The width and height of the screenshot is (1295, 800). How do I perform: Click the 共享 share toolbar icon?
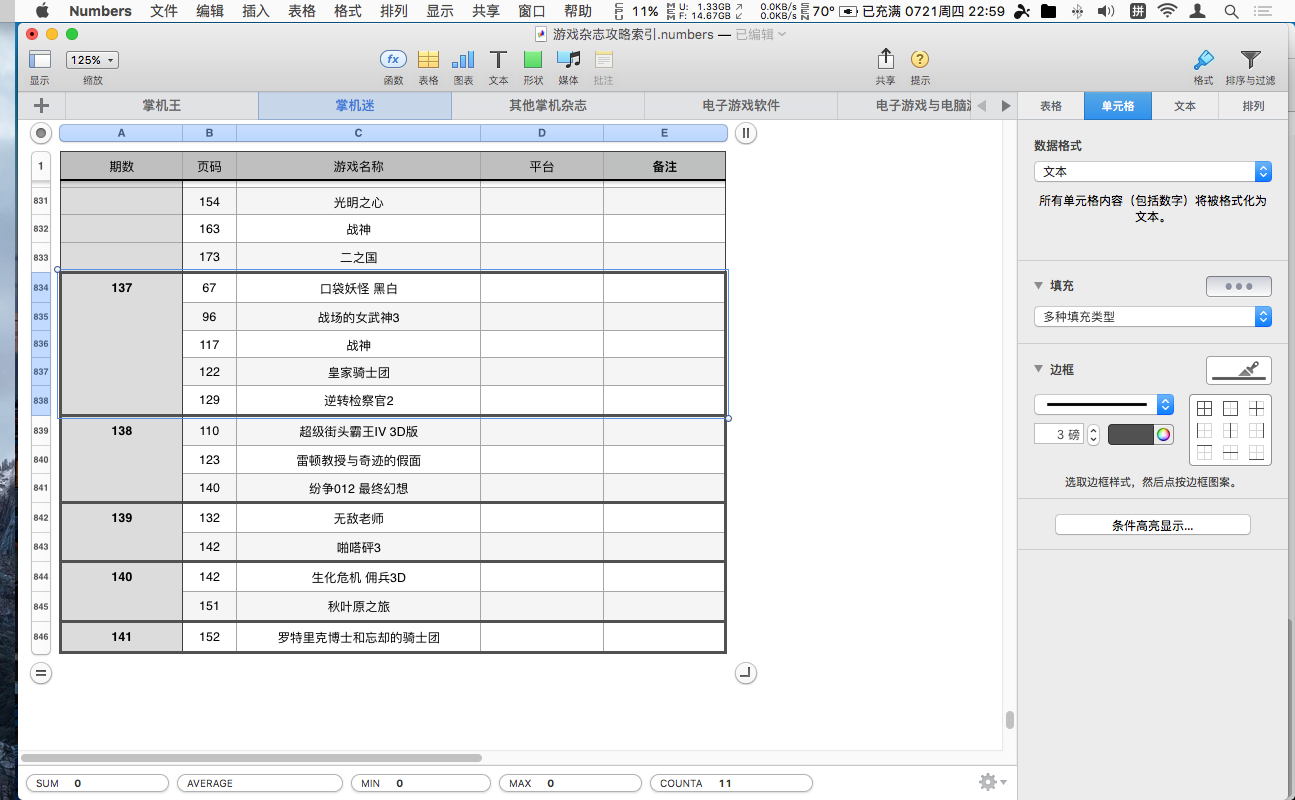click(x=885, y=59)
